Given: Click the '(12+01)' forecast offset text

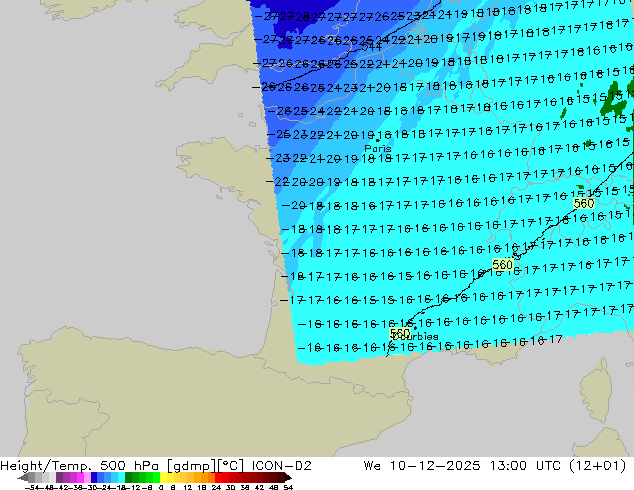Looking at the screenshot, I should click(597, 466).
